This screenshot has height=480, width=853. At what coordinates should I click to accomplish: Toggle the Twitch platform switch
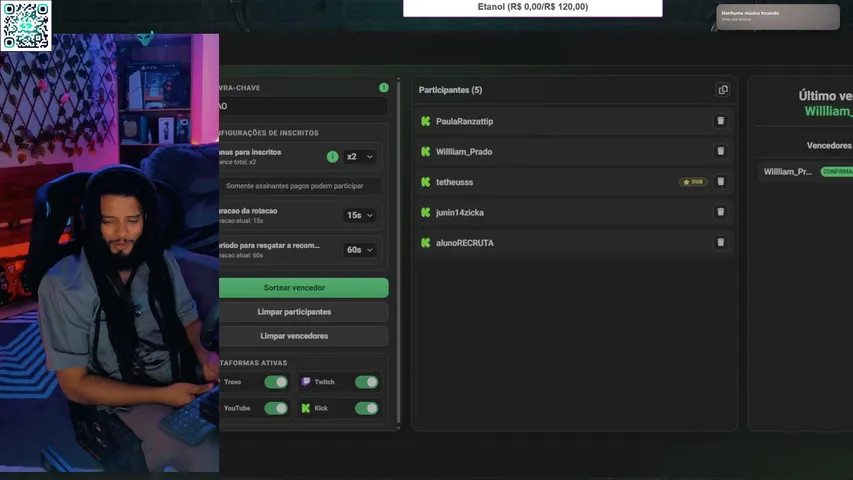tap(366, 382)
